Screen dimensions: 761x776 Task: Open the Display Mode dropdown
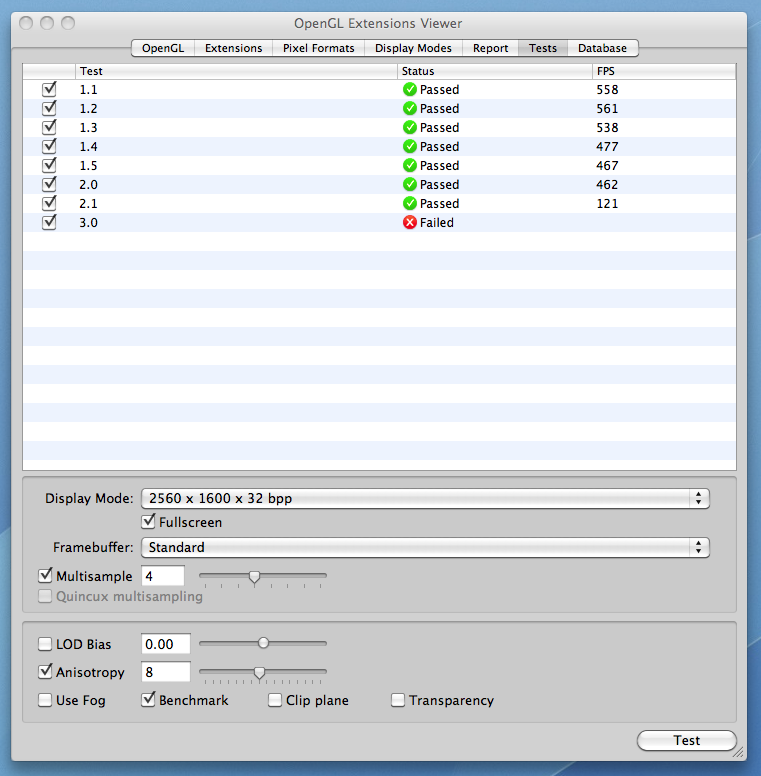click(426, 498)
